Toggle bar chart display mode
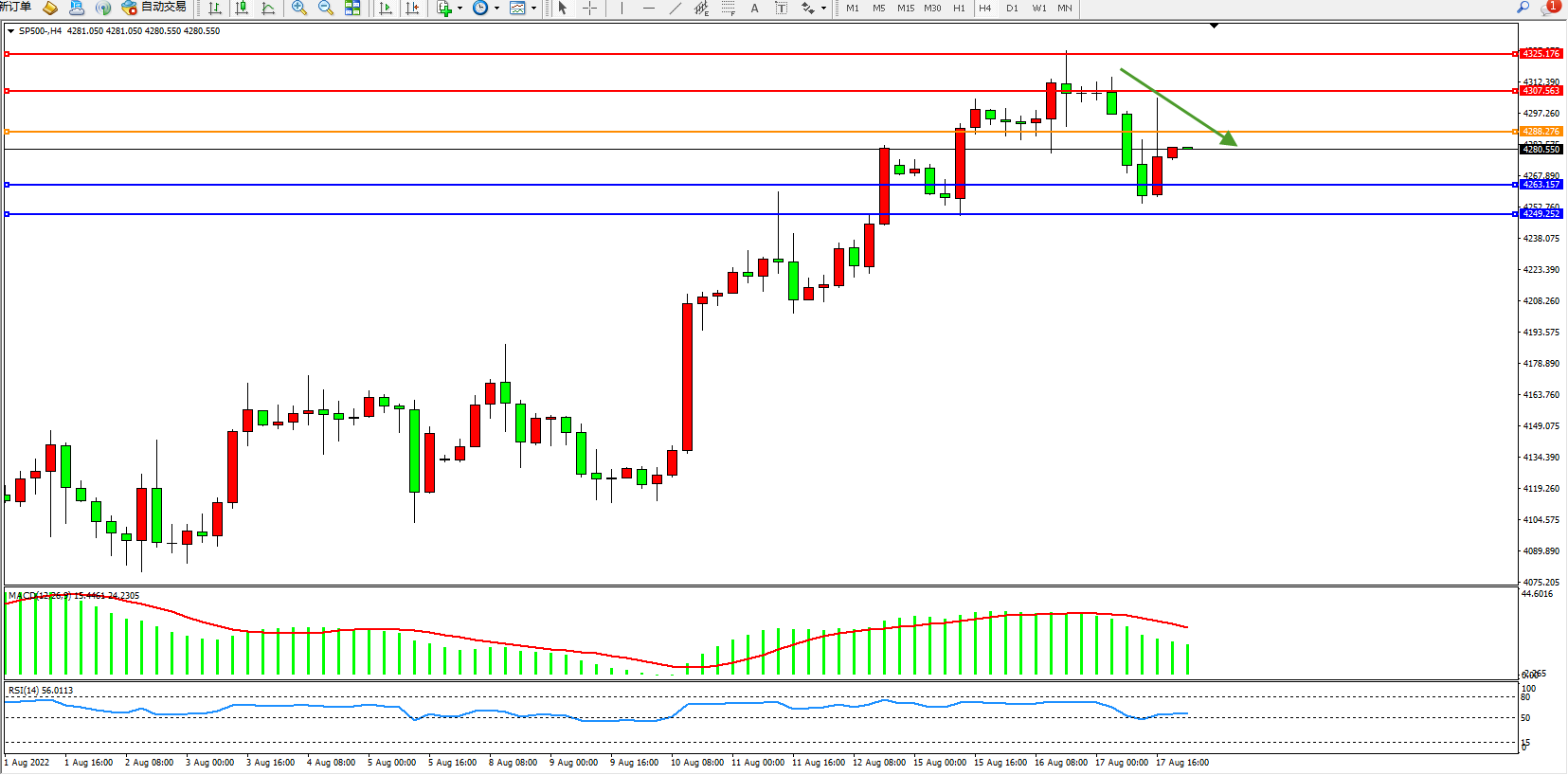This screenshot has width=1568, height=775. (215, 9)
